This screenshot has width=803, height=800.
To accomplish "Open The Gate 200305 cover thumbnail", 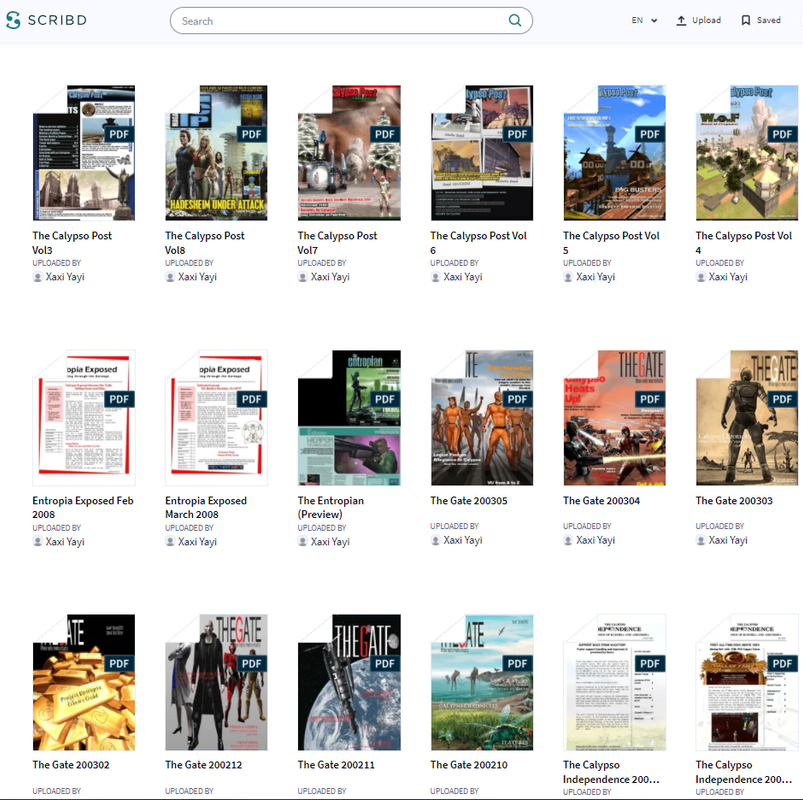I will click(482, 417).
